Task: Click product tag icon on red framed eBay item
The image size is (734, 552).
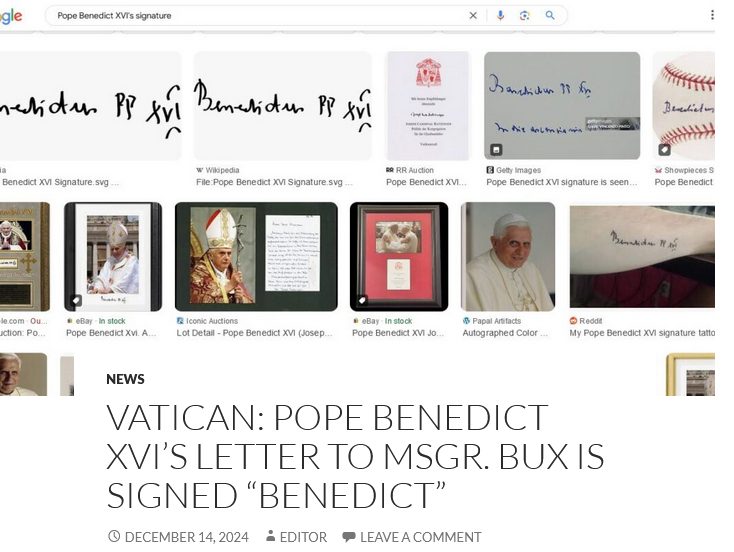Action: [362, 300]
